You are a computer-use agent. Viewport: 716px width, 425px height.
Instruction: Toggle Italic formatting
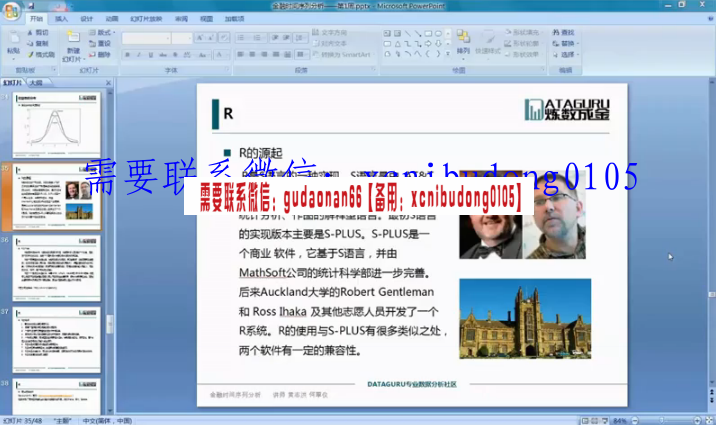coord(139,55)
